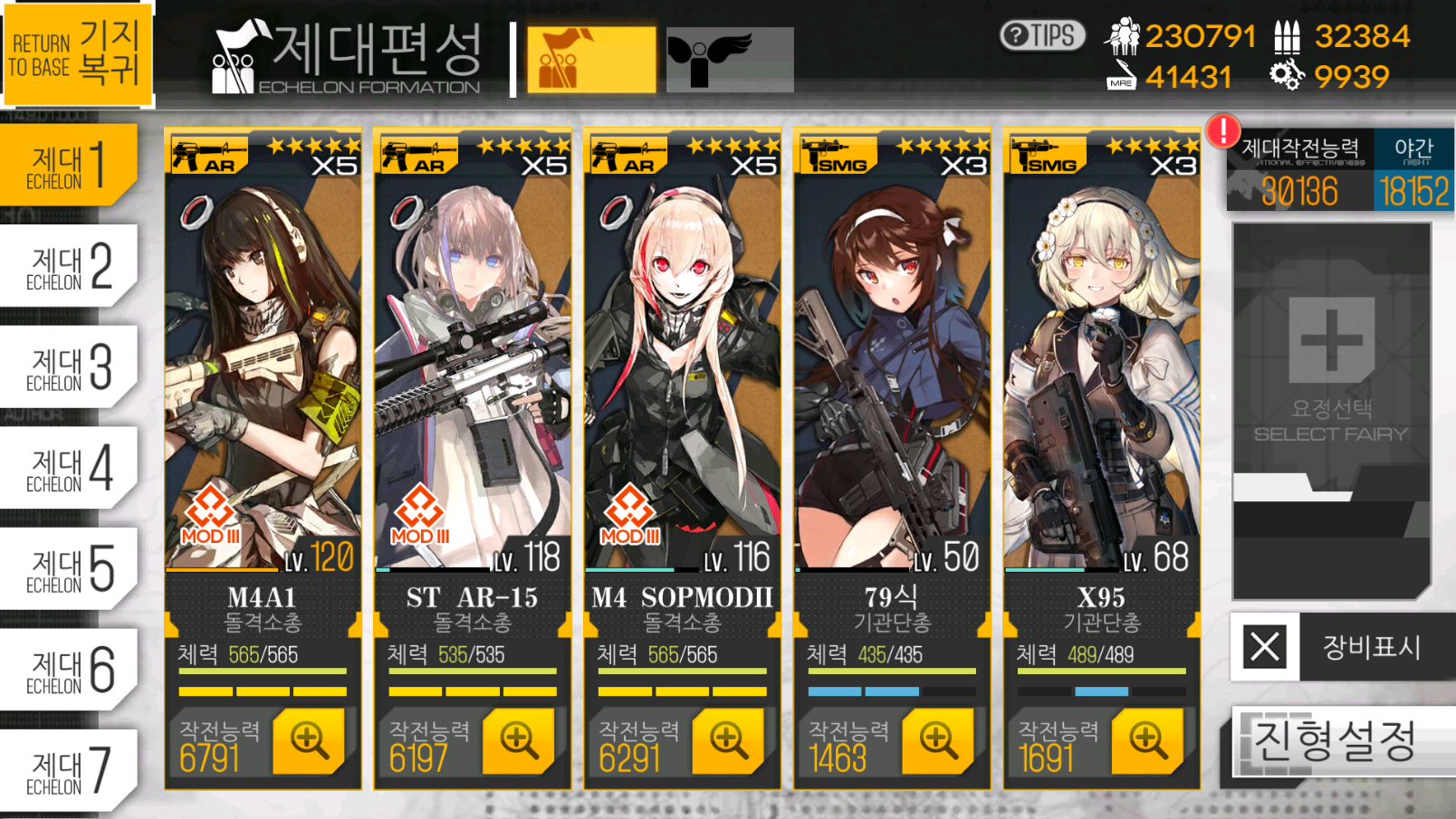
Task: Click M4A1 yellow health bar
Action: (263, 671)
